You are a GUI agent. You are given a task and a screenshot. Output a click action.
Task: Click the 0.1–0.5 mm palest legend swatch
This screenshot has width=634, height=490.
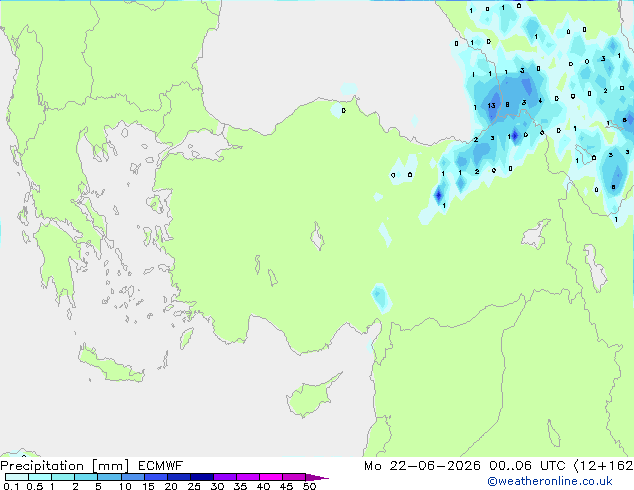click(17, 477)
